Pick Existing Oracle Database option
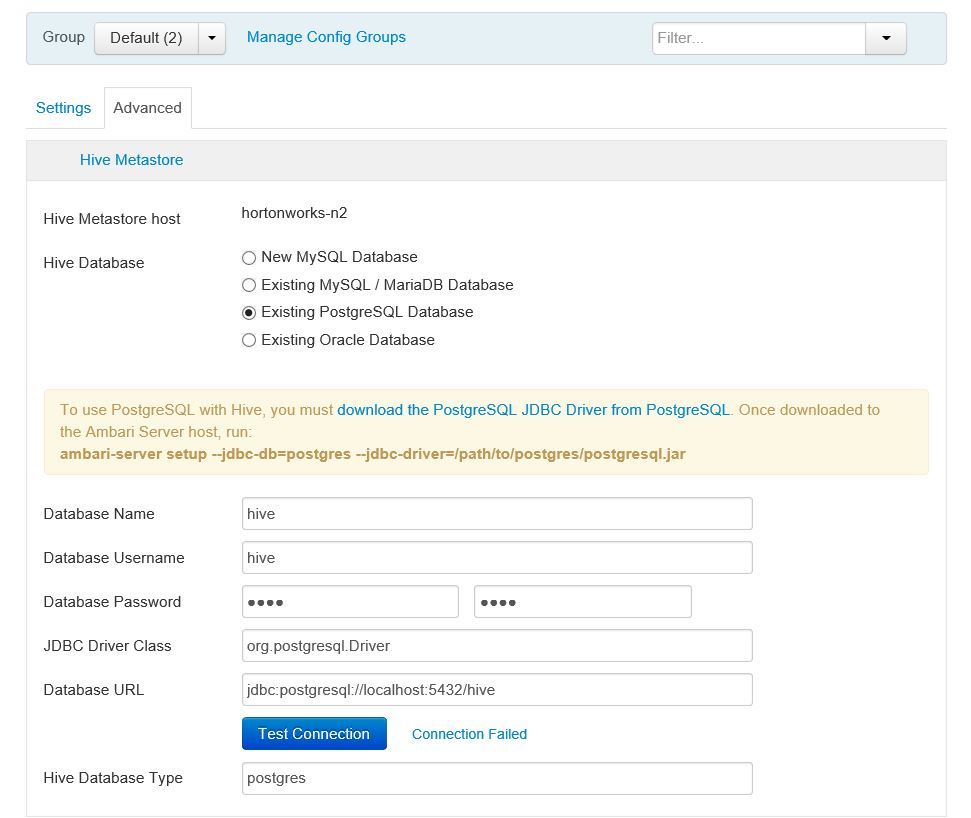Screen dimensions: 971x818 tap(249, 340)
